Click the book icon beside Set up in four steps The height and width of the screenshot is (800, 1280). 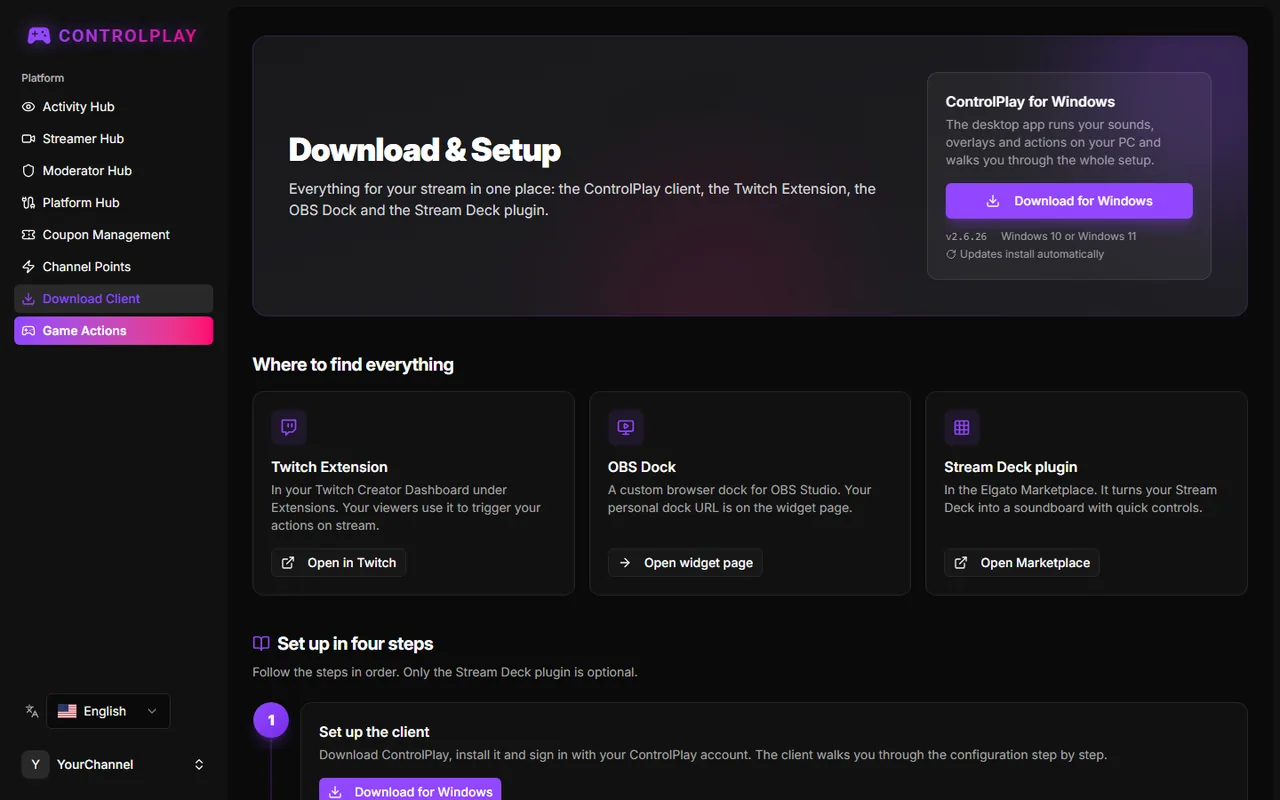[261, 644]
